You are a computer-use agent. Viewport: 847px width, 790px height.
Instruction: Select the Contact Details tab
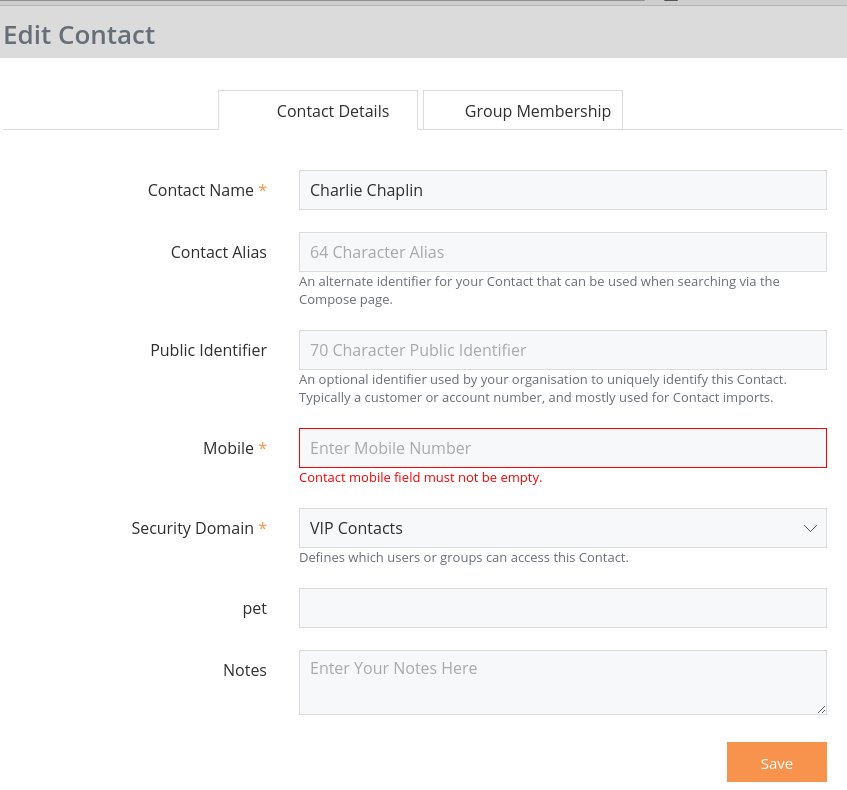pyautogui.click(x=318, y=110)
